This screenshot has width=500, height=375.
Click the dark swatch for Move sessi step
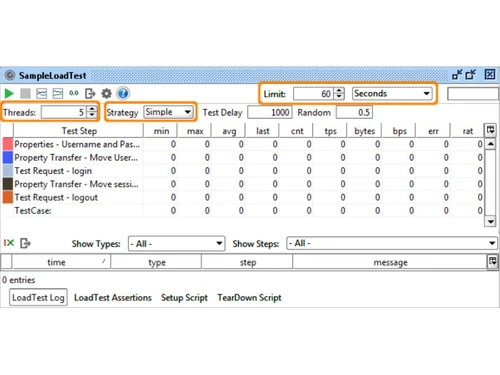pos(8,184)
